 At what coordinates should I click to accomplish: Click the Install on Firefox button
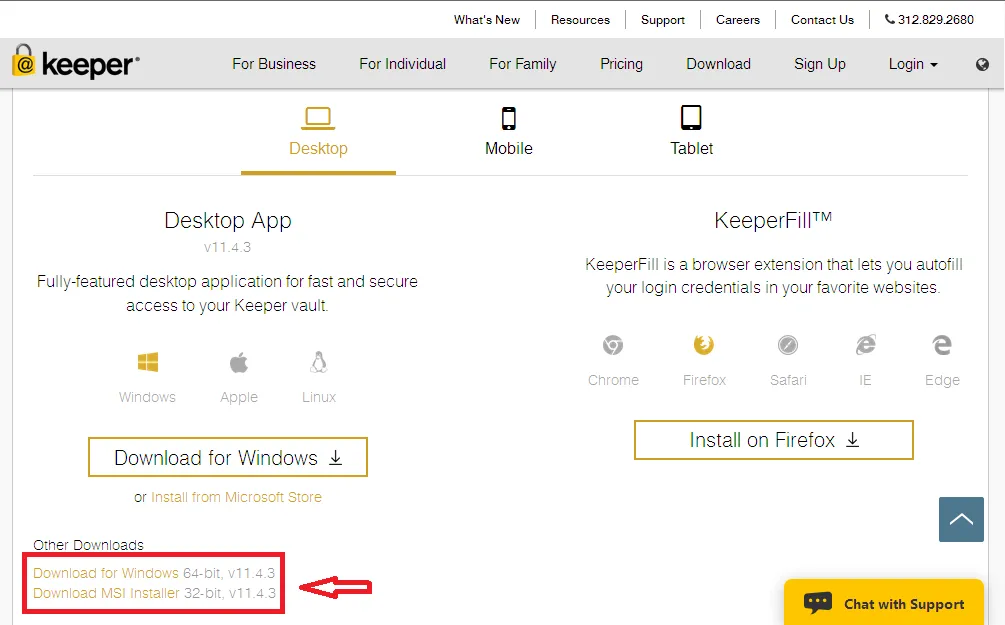[x=774, y=440]
